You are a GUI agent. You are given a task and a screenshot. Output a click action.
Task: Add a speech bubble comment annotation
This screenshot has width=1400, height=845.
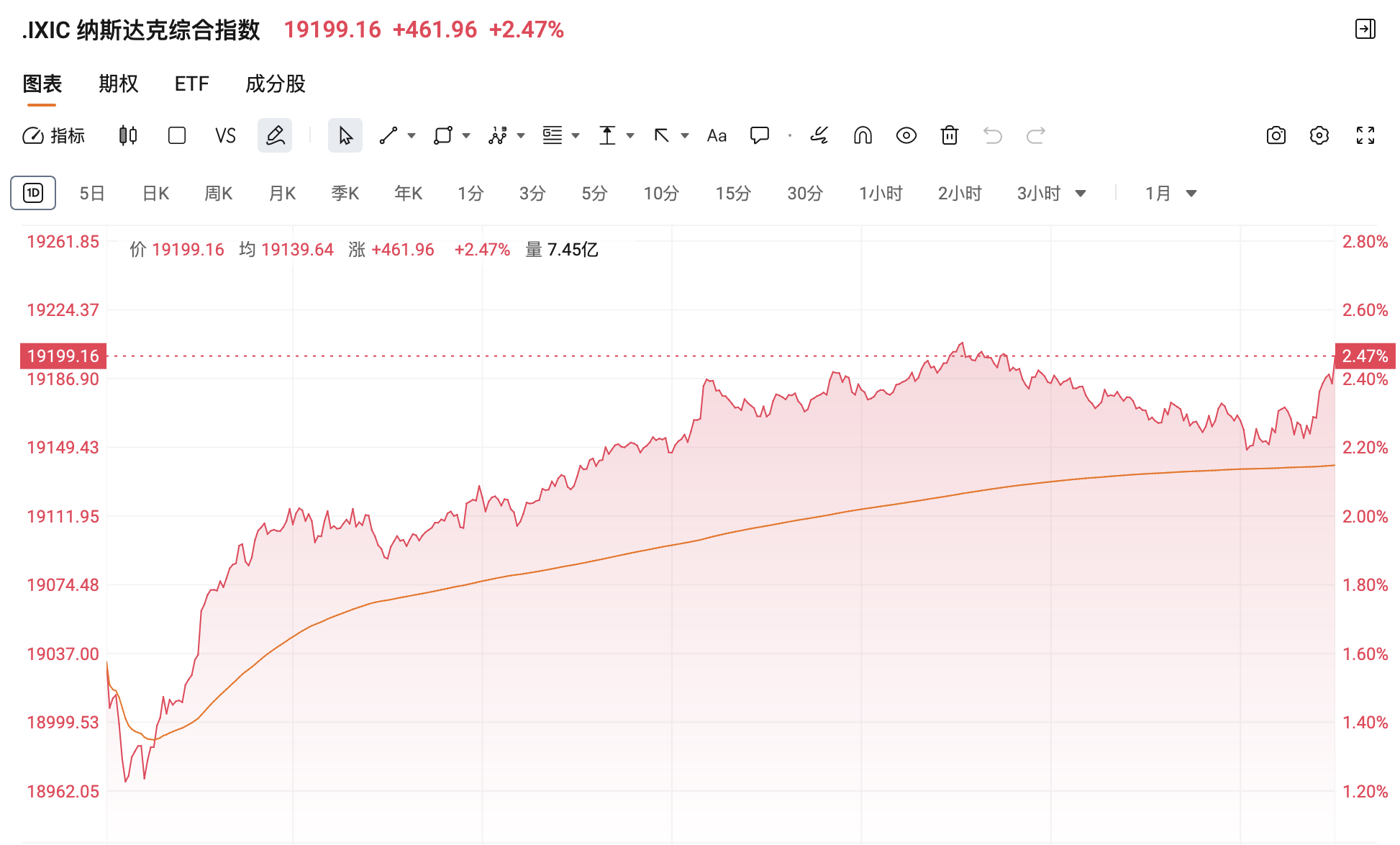[760, 135]
